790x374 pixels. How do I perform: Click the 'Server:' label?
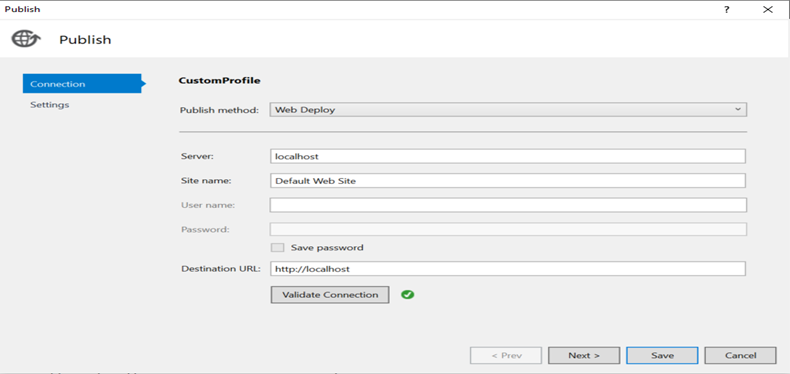click(198, 156)
